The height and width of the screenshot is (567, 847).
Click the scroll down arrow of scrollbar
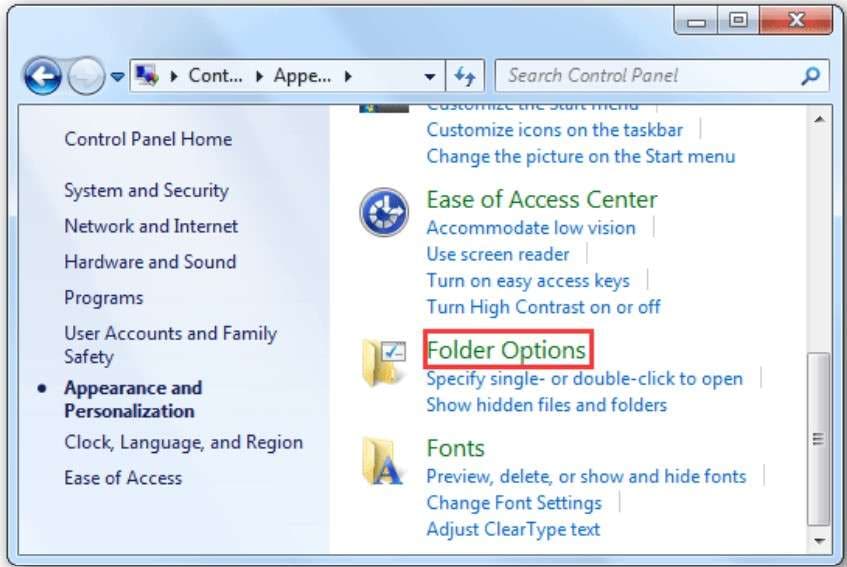819,539
